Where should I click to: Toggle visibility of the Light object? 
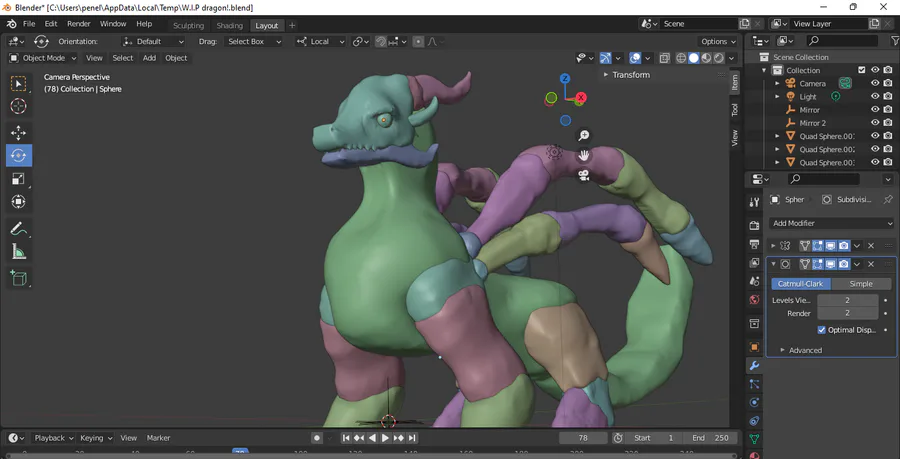tap(875, 97)
